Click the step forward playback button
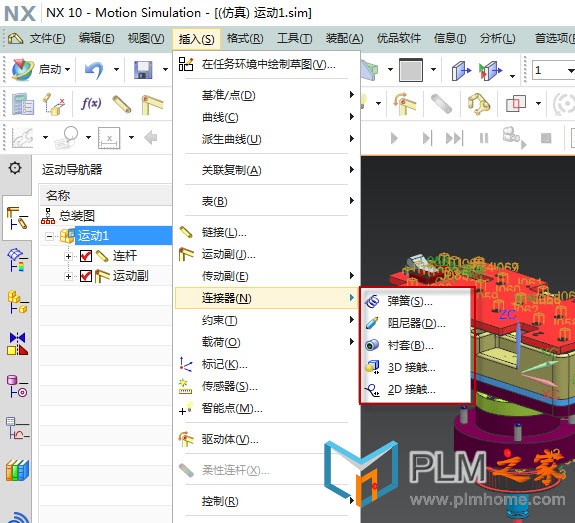575x523 pixels. (427, 138)
